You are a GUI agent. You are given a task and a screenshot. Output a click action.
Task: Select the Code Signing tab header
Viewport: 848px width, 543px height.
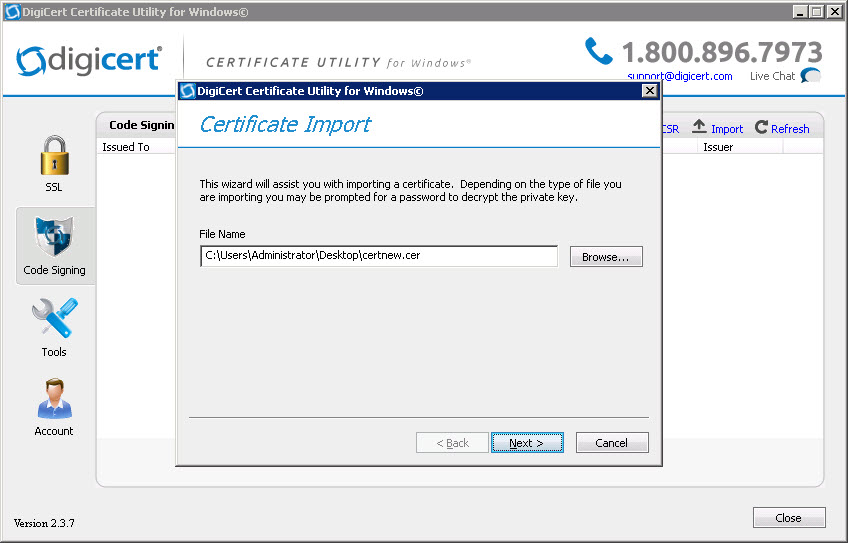pyautogui.click(x=137, y=125)
